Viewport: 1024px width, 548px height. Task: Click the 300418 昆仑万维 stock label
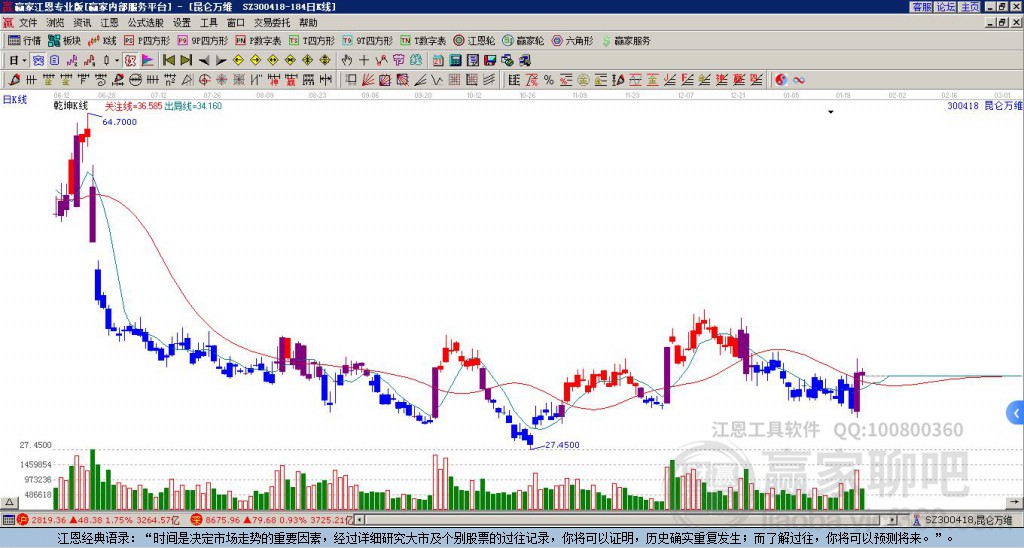pyautogui.click(x=985, y=105)
